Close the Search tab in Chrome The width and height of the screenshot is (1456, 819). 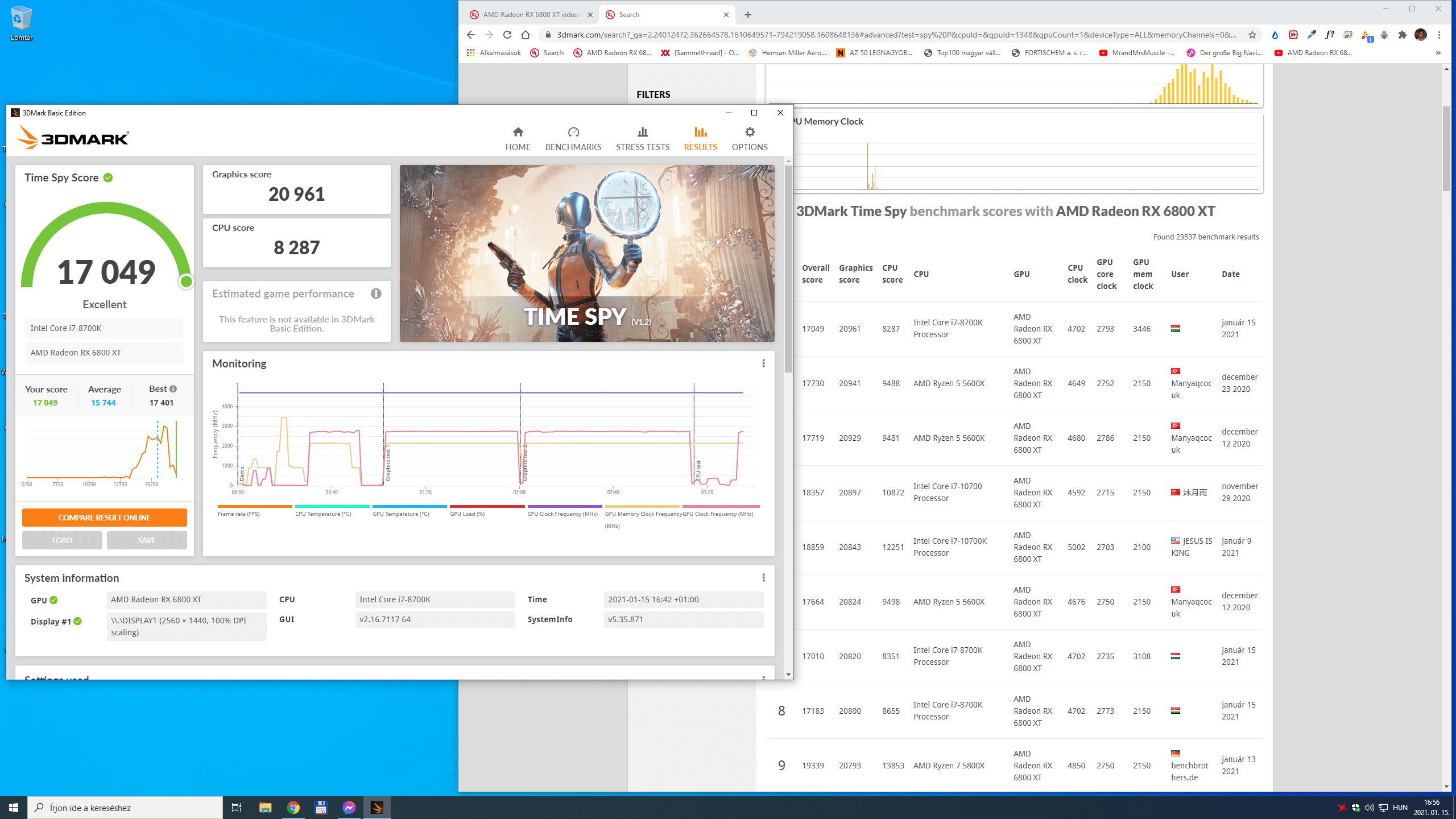[x=726, y=15]
